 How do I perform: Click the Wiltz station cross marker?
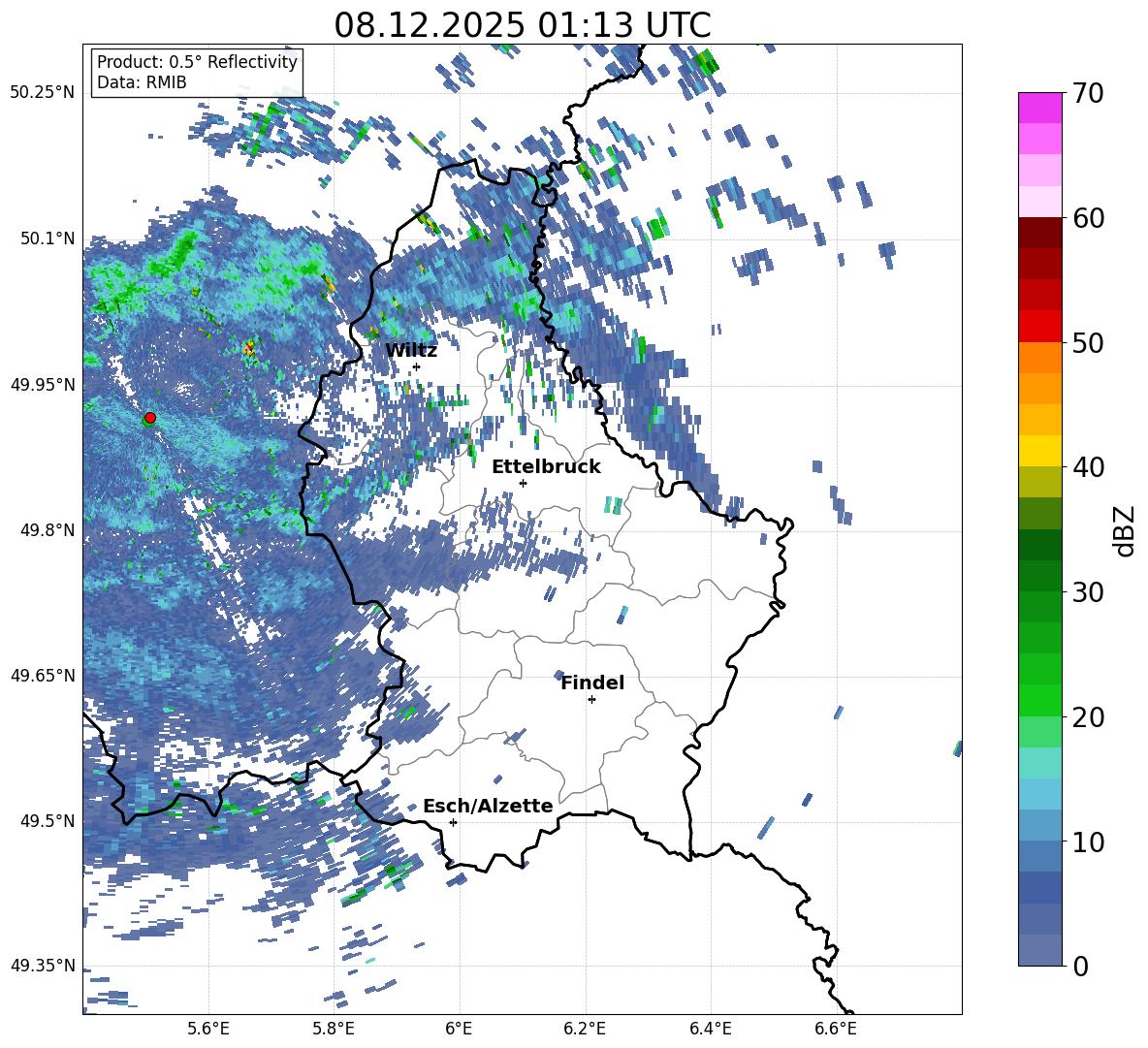coord(417,366)
